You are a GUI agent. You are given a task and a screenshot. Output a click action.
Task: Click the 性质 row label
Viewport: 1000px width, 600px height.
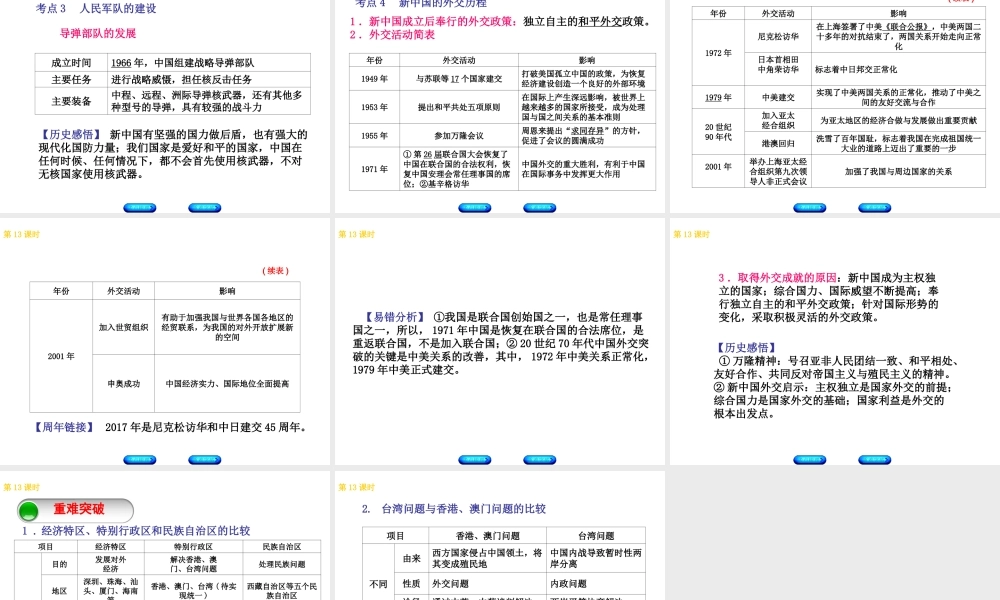411,583
